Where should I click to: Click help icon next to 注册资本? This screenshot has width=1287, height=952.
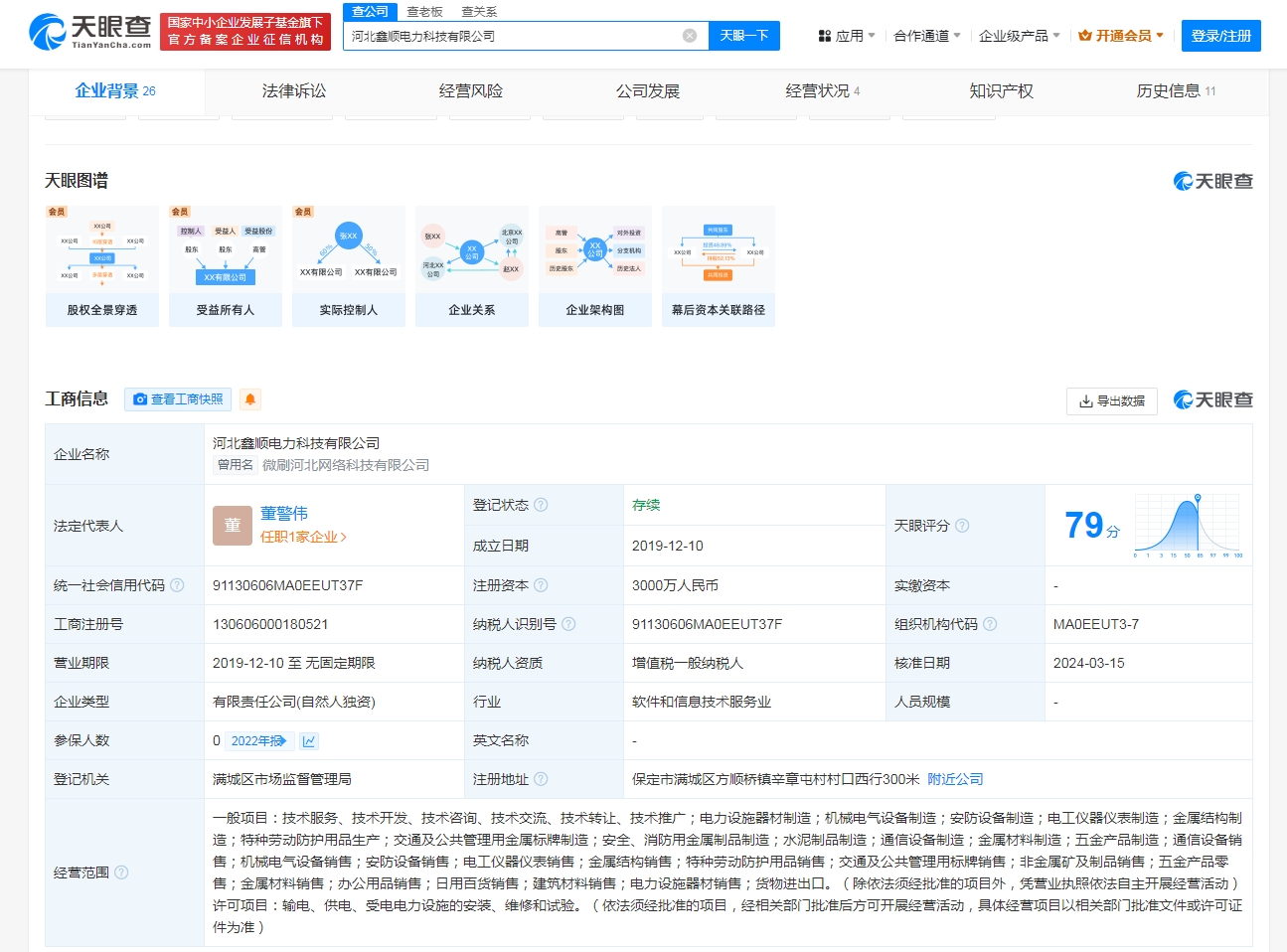[541, 585]
